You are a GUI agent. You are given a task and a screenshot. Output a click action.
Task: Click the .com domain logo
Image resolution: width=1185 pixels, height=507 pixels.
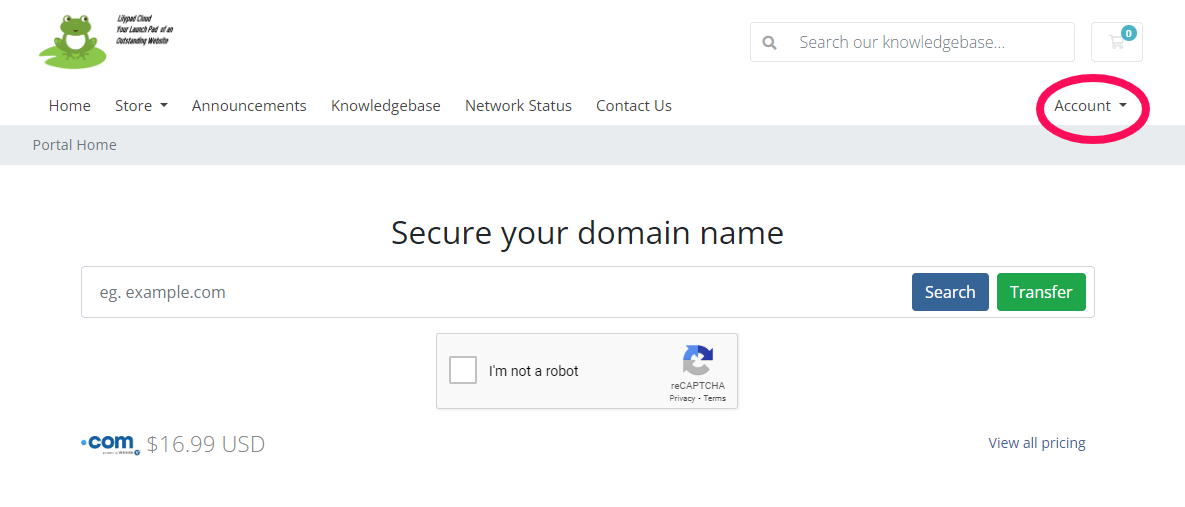pyautogui.click(x=110, y=444)
